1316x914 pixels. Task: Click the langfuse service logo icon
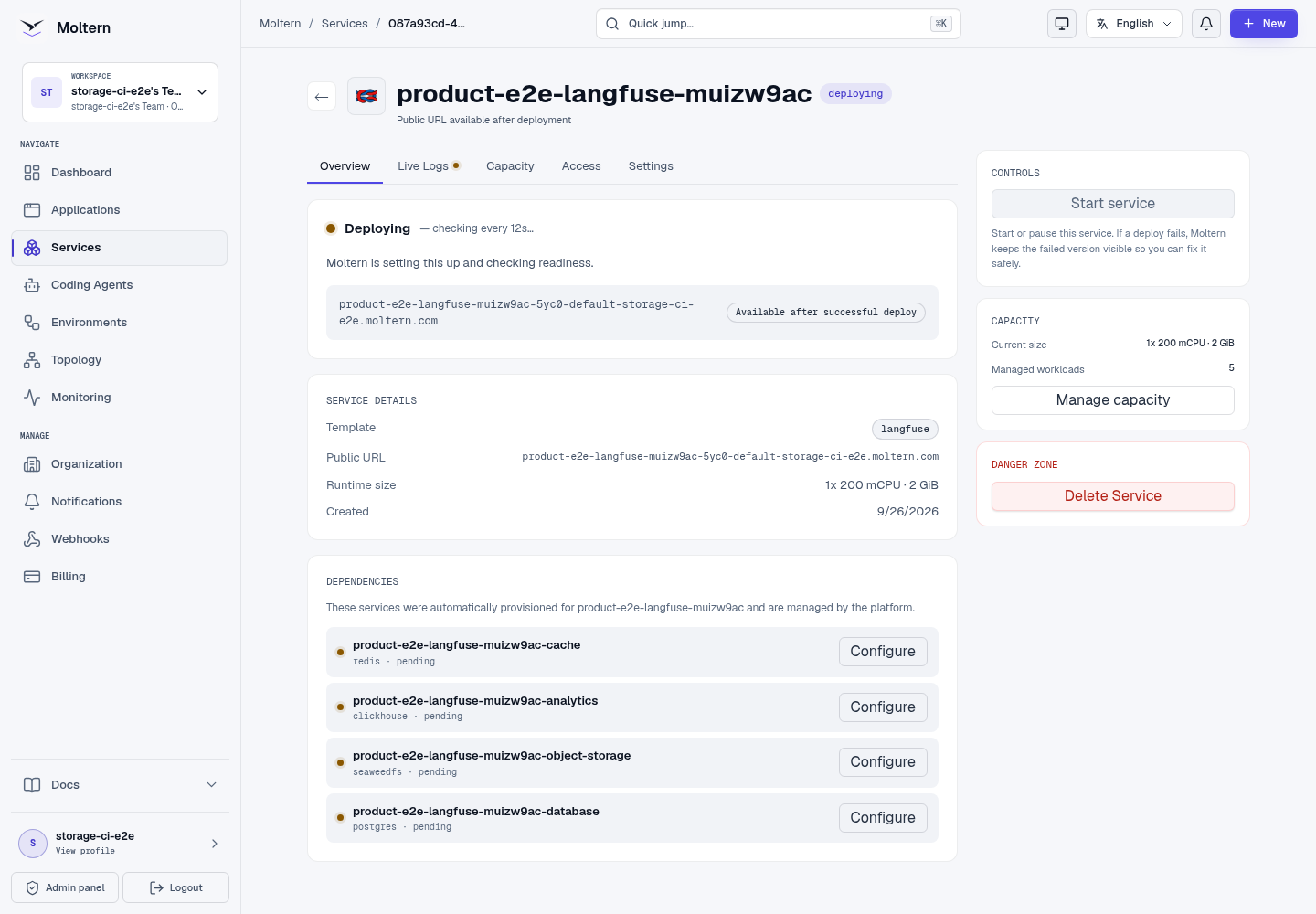click(366, 96)
